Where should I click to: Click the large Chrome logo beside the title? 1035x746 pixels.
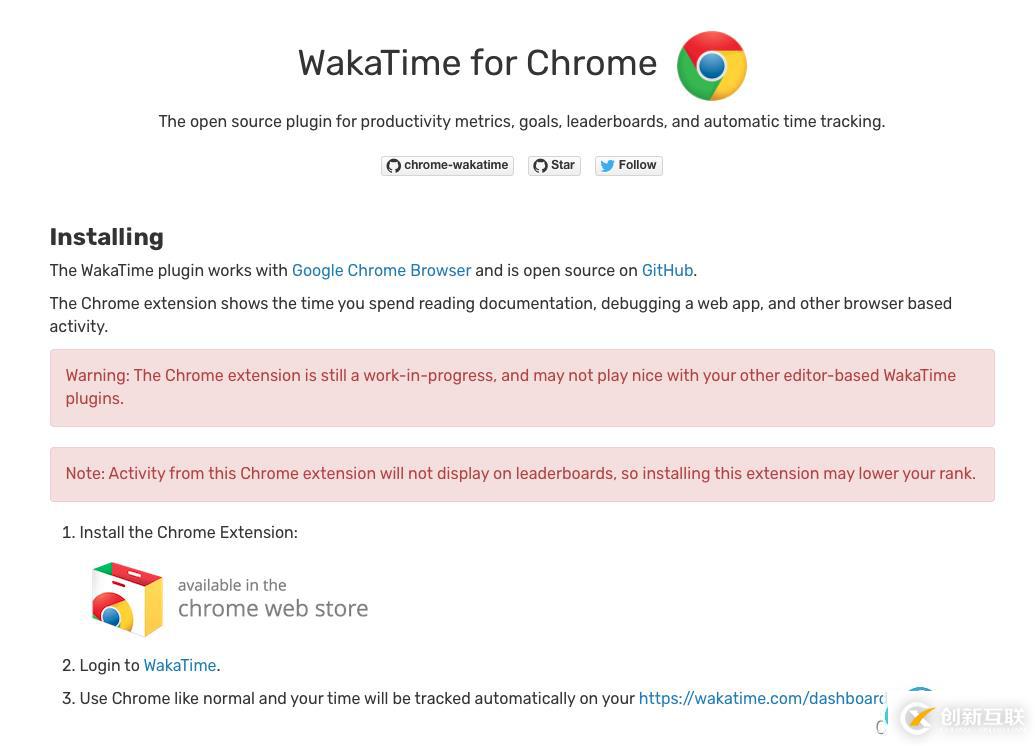(712, 65)
